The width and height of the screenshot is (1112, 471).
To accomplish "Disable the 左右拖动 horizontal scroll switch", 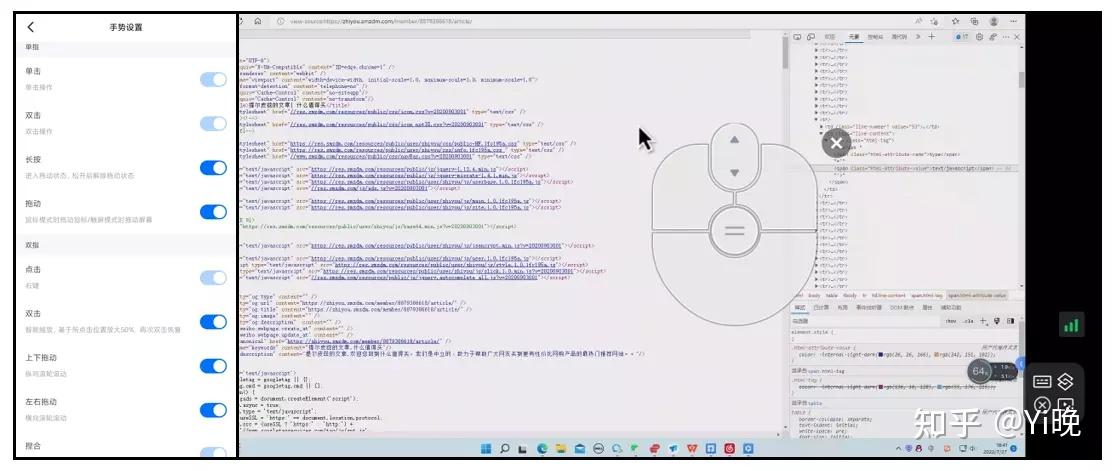I will point(213,409).
